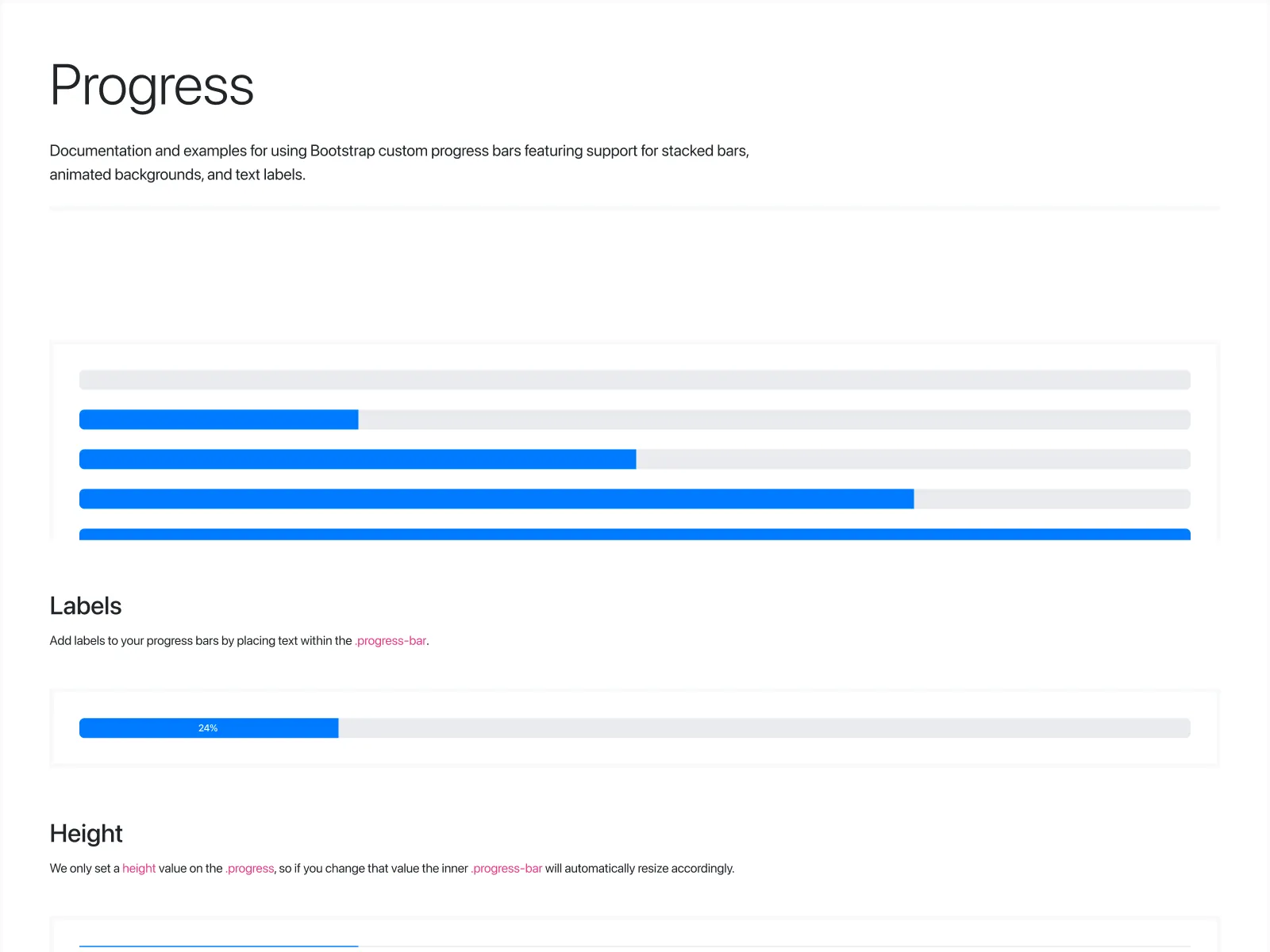Viewport: 1270px width, 952px height.
Task: Click the "Labels" section heading
Action: coord(85,605)
